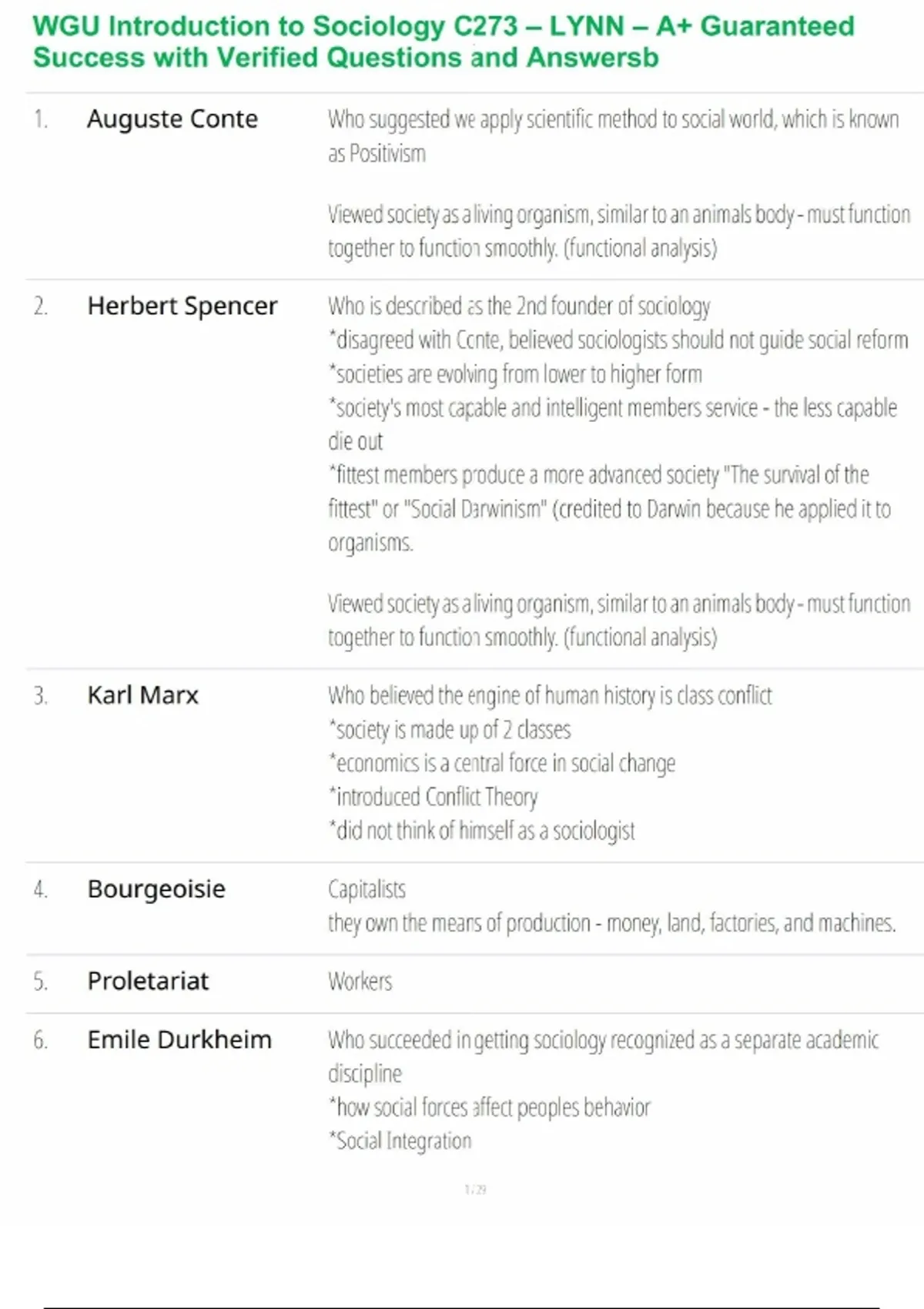Click the page number indicator 1/29
924x1309 pixels.
click(475, 1190)
